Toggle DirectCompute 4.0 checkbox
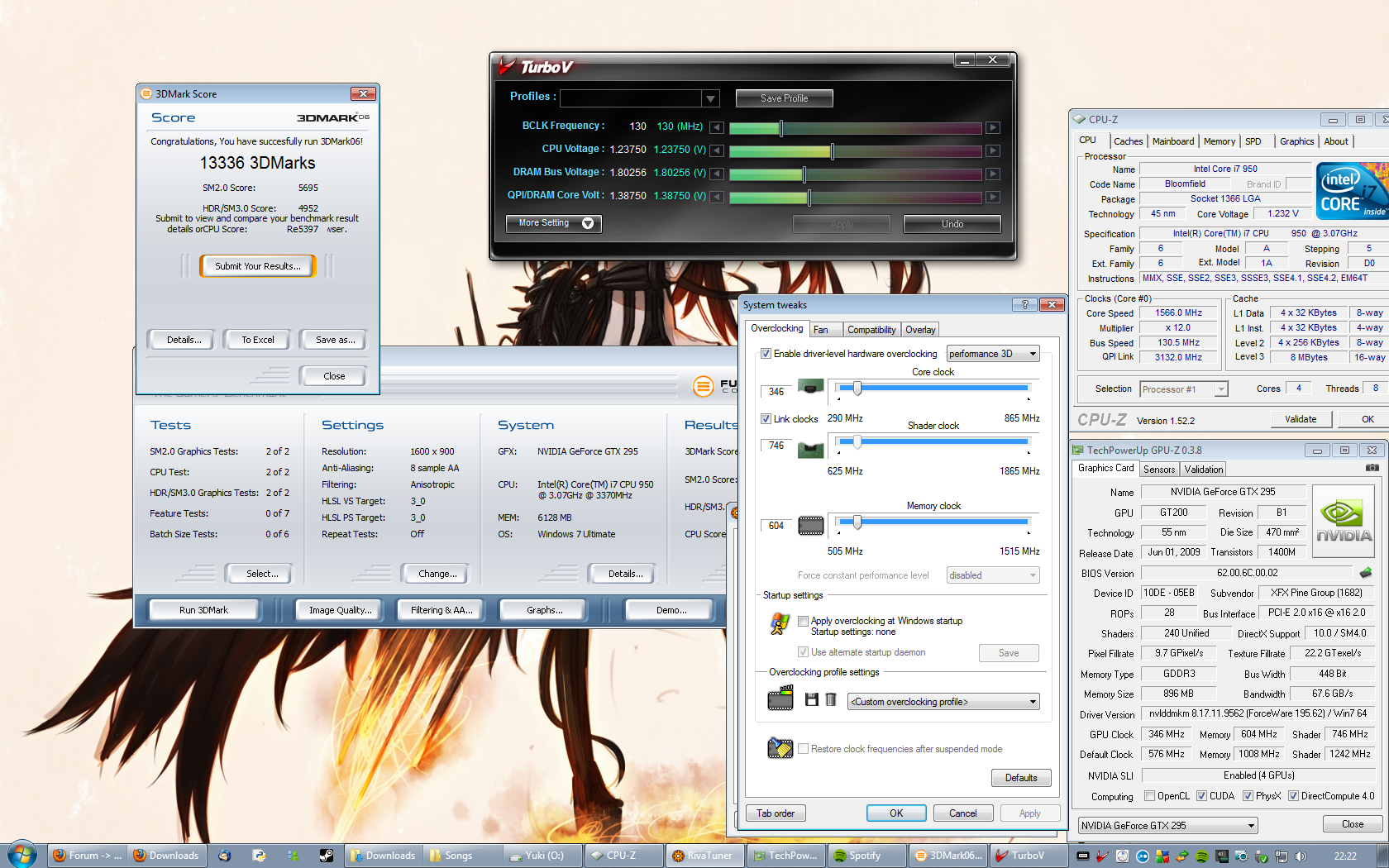The height and width of the screenshot is (868, 1389). 1293,796
